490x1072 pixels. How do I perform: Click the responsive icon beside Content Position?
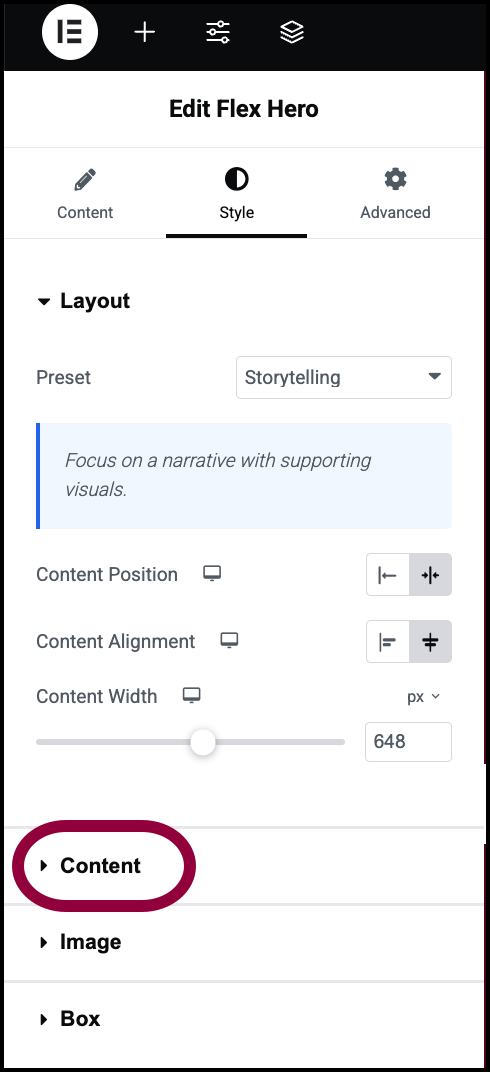(212, 574)
